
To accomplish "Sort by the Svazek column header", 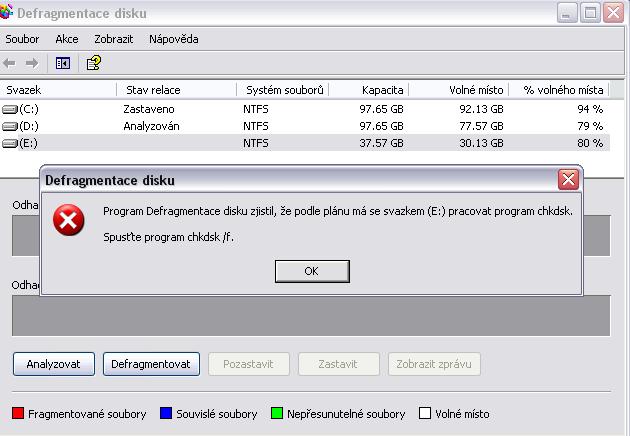I will (x=58, y=90).
